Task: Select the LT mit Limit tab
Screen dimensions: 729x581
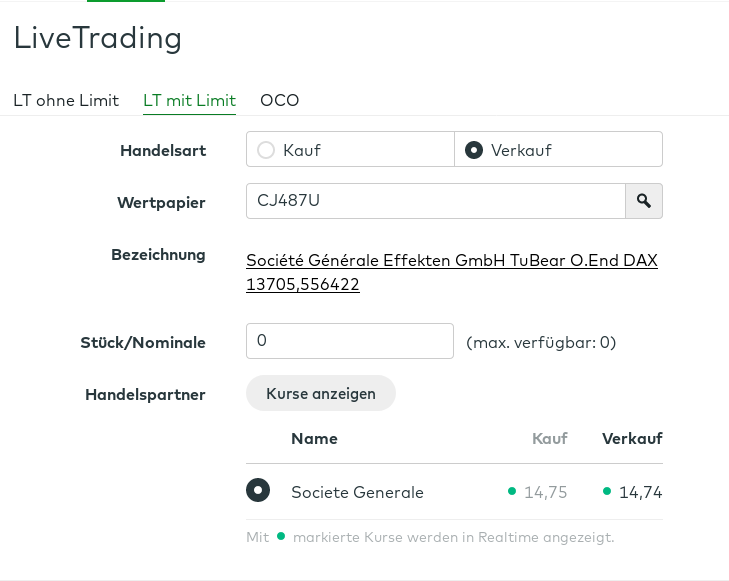Action: [x=189, y=100]
